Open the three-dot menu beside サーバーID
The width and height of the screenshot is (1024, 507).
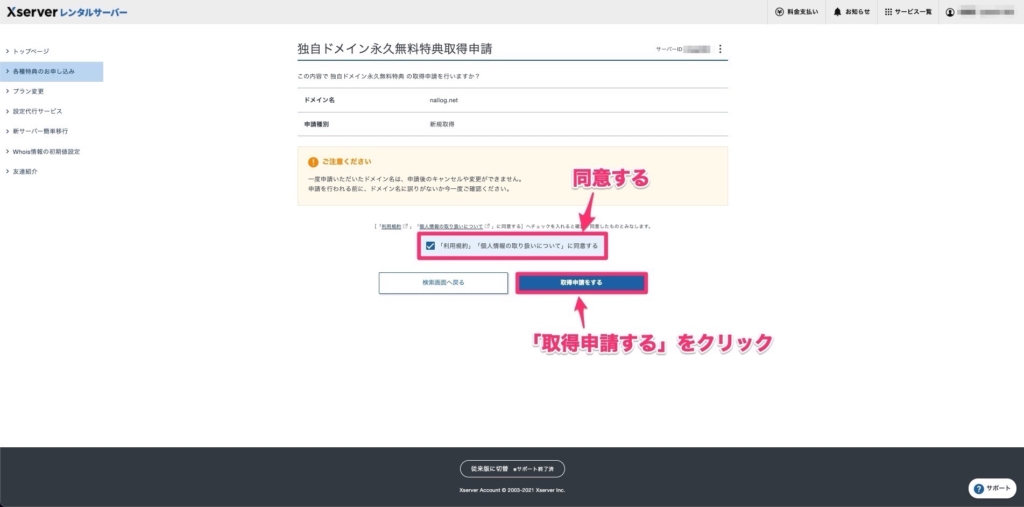pos(720,49)
